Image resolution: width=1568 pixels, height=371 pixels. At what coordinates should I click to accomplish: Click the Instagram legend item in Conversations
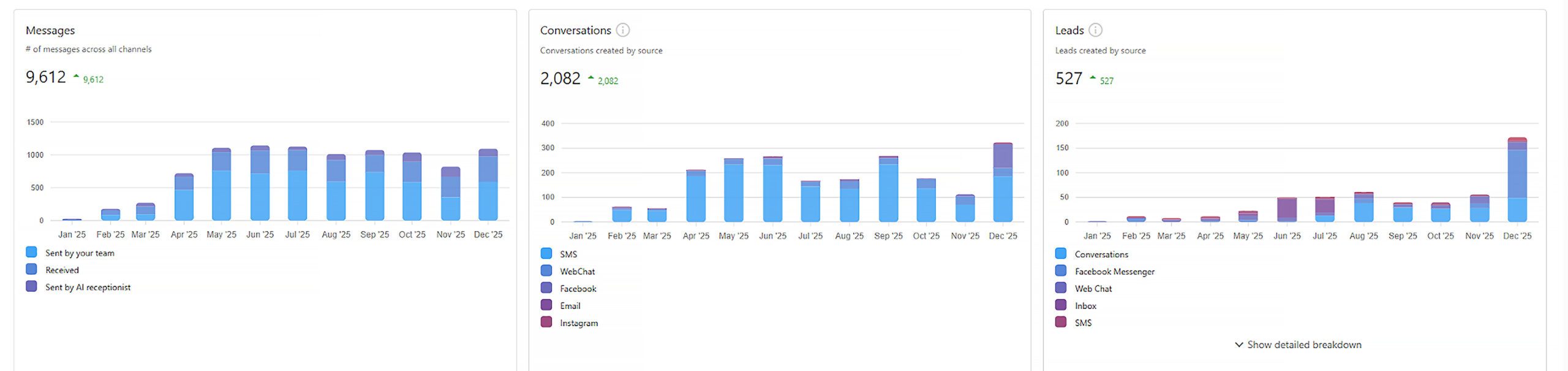[578, 323]
